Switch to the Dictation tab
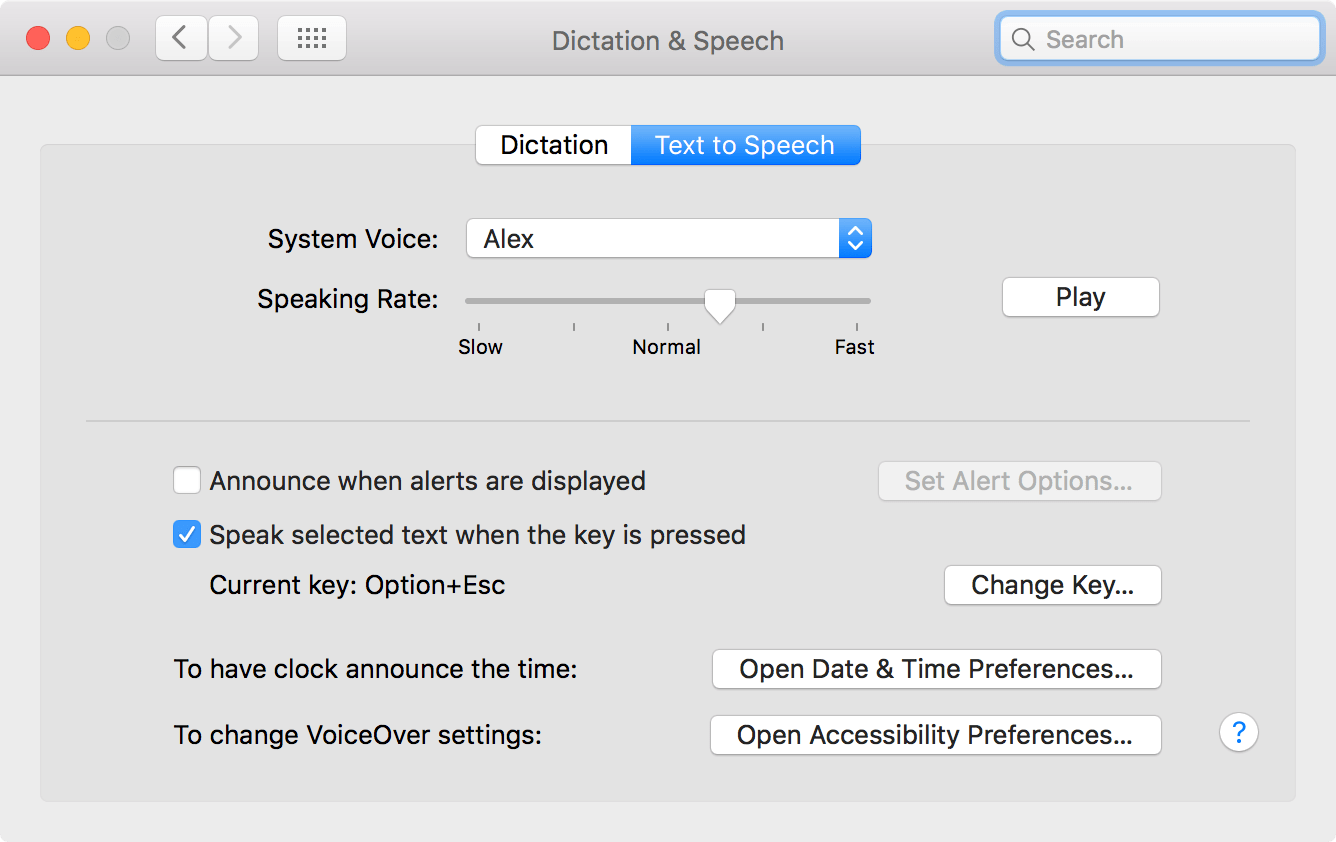Viewport: 1336px width, 842px height. [x=553, y=145]
